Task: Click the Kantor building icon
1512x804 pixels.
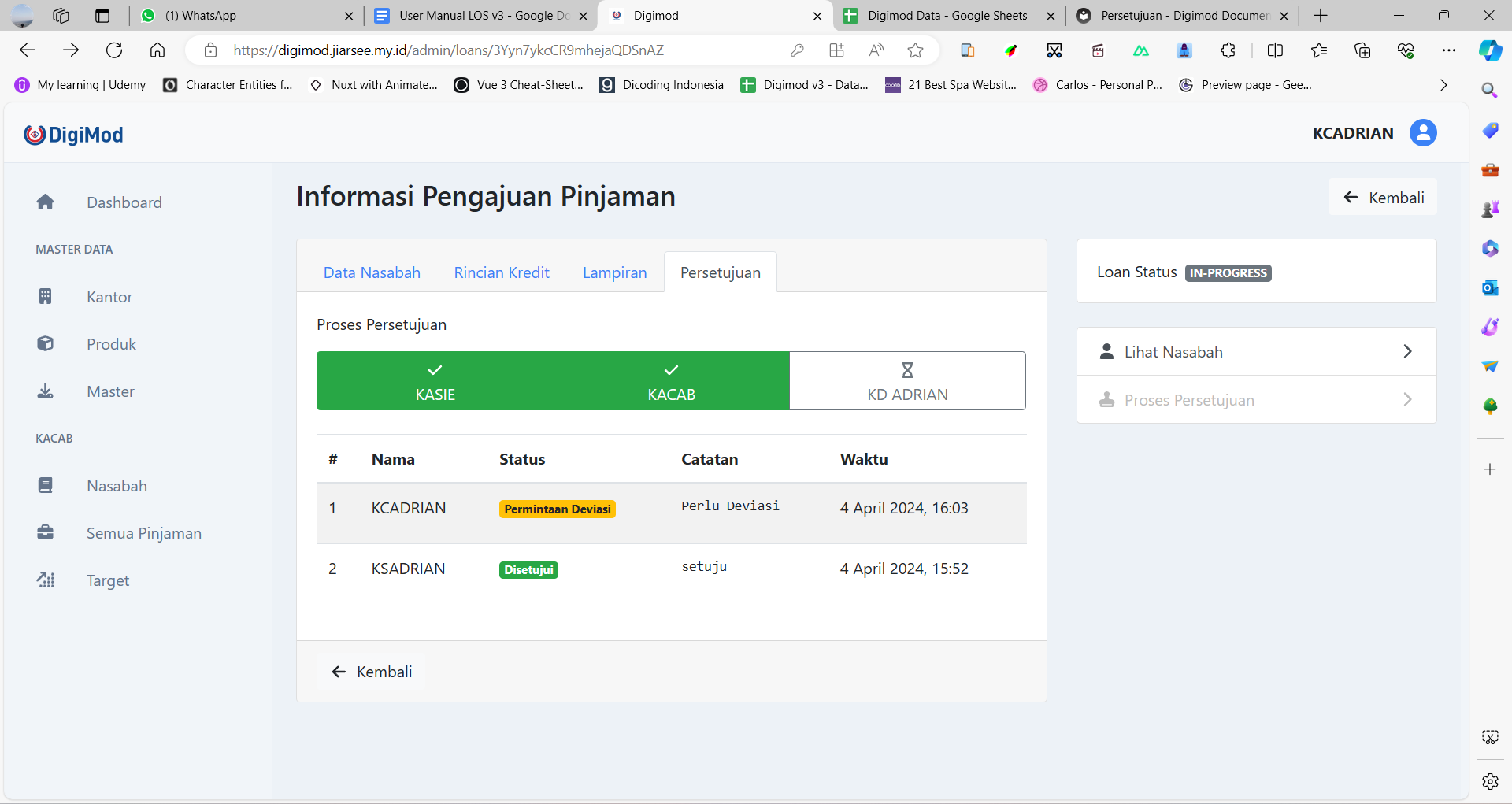Action: (46, 297)
